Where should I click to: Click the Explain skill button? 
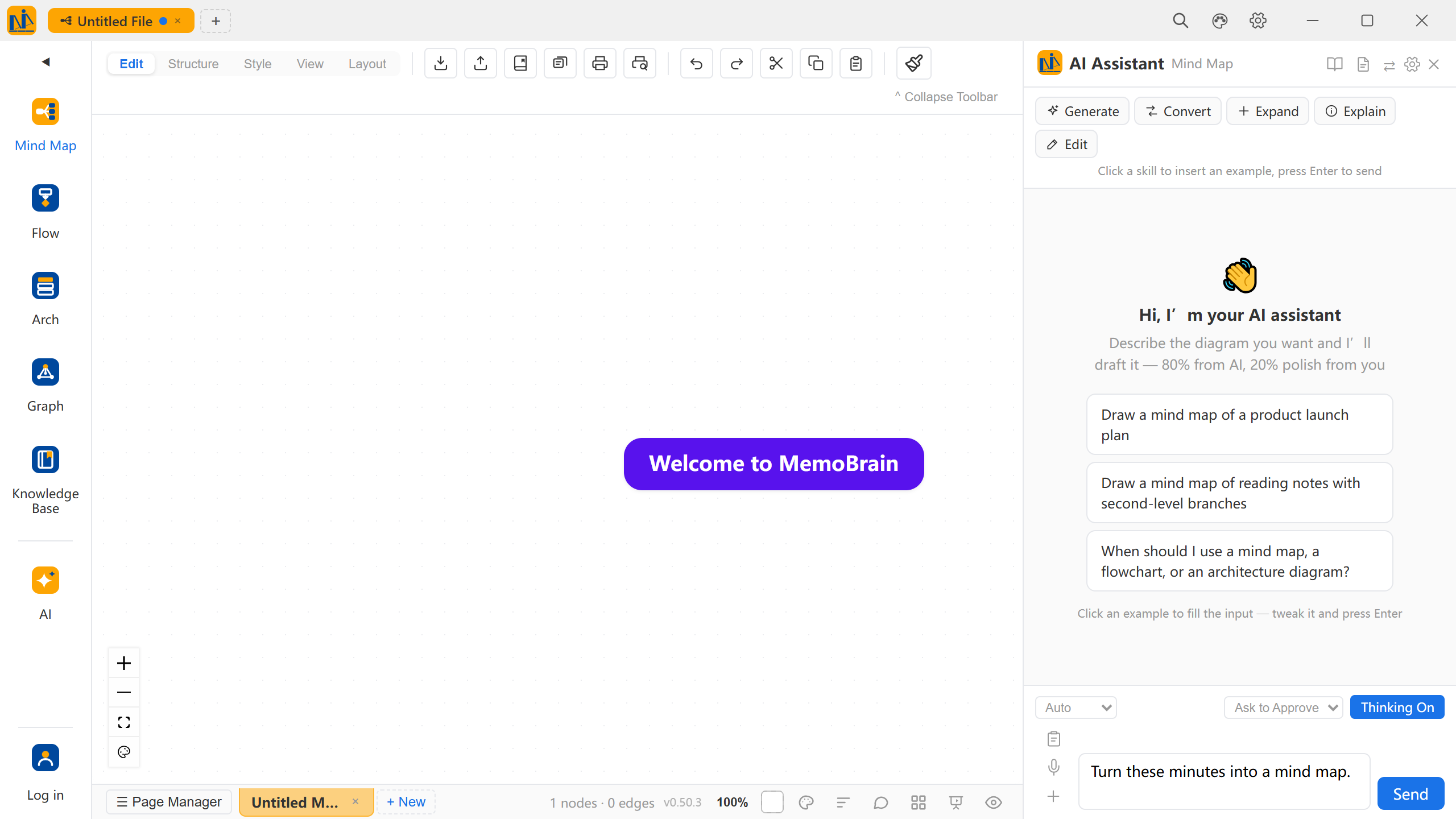click(x=1354, y=111)
